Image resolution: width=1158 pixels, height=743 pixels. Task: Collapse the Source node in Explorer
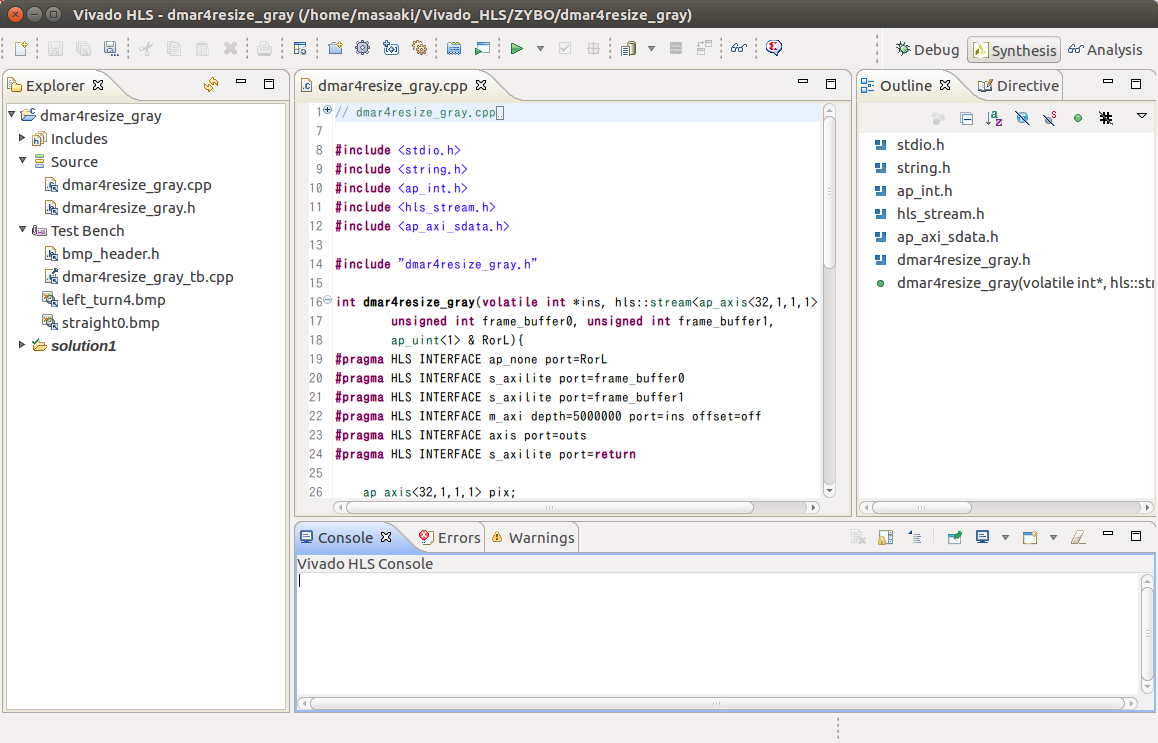[x=22, y=161]
